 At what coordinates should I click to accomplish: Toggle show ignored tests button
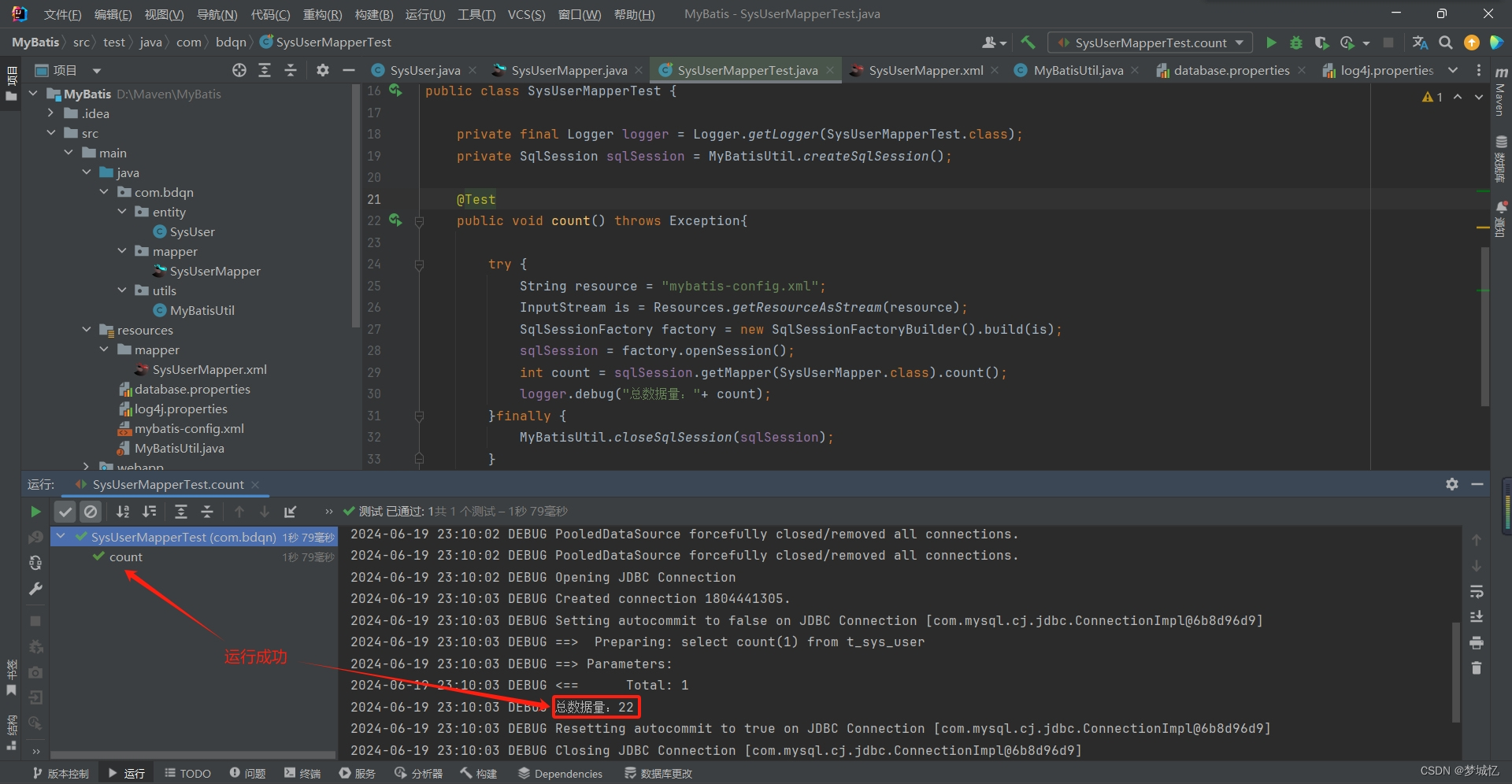point(91,512)
